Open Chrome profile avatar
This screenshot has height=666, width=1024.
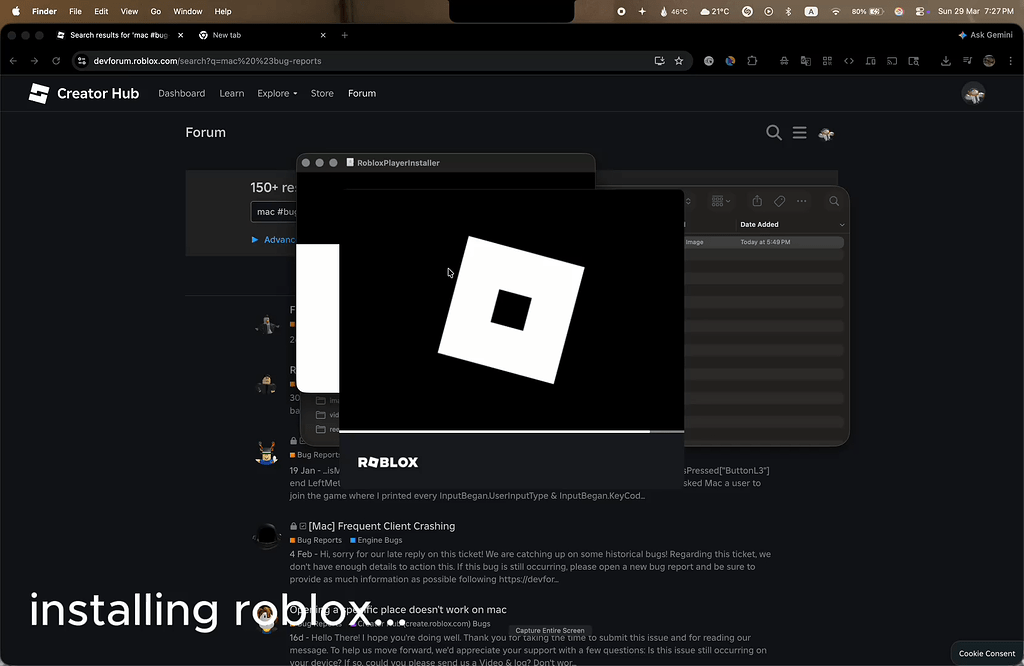[989, 61]
